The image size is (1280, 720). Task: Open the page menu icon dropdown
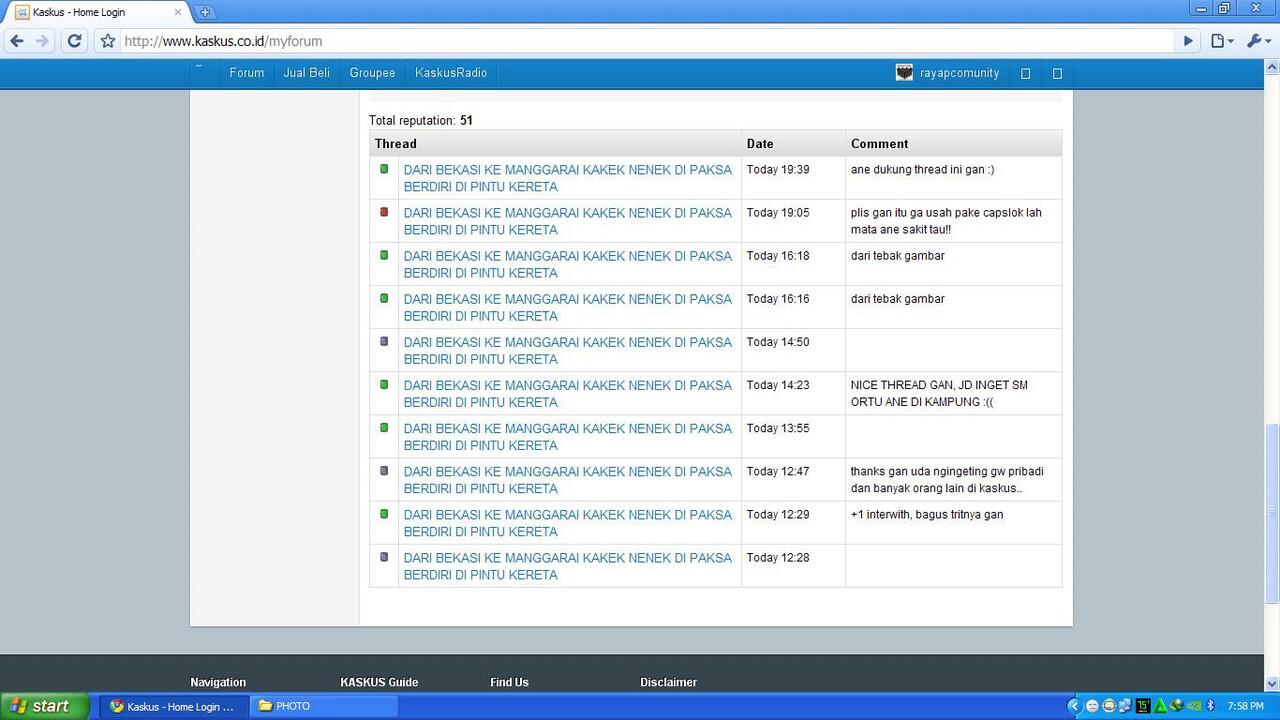(1222, 41)
